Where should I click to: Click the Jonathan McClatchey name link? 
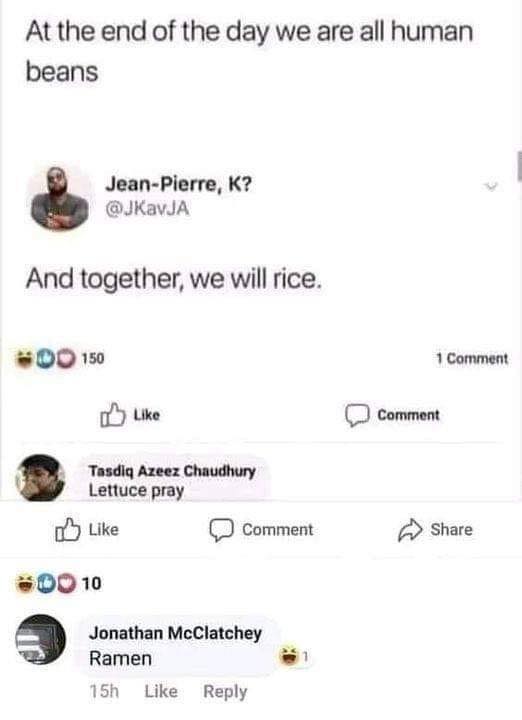pyautogui.click(x=175, y=633)
